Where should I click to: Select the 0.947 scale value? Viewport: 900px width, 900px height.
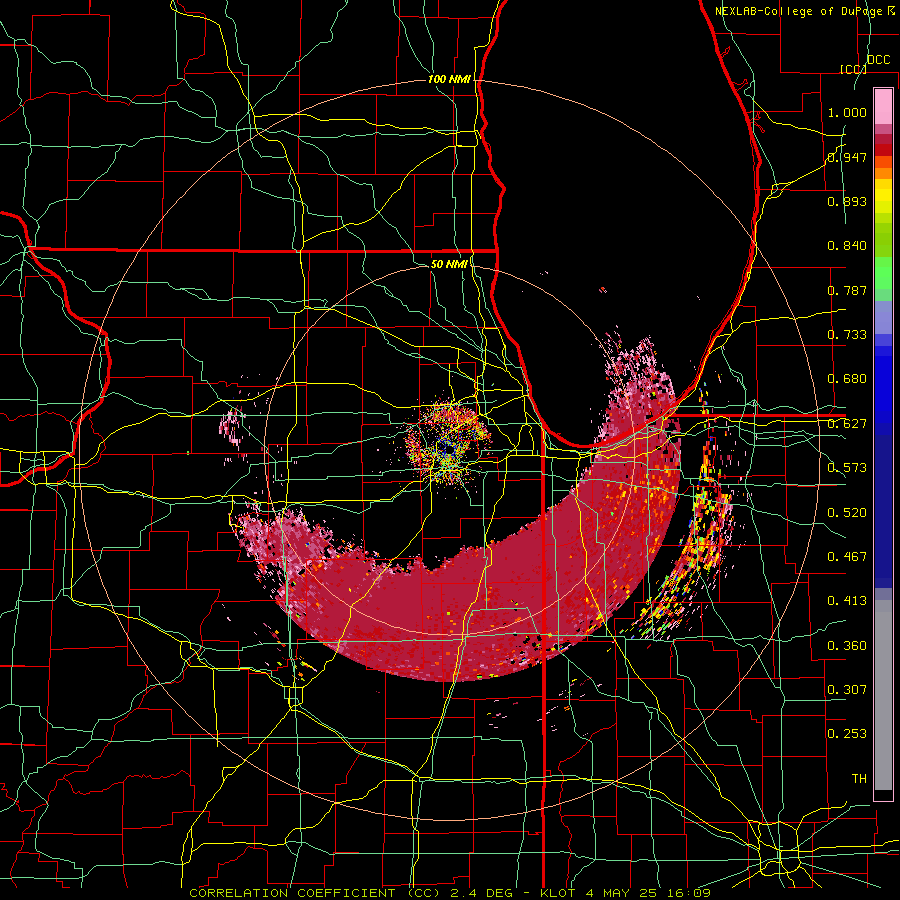point(847,157)
